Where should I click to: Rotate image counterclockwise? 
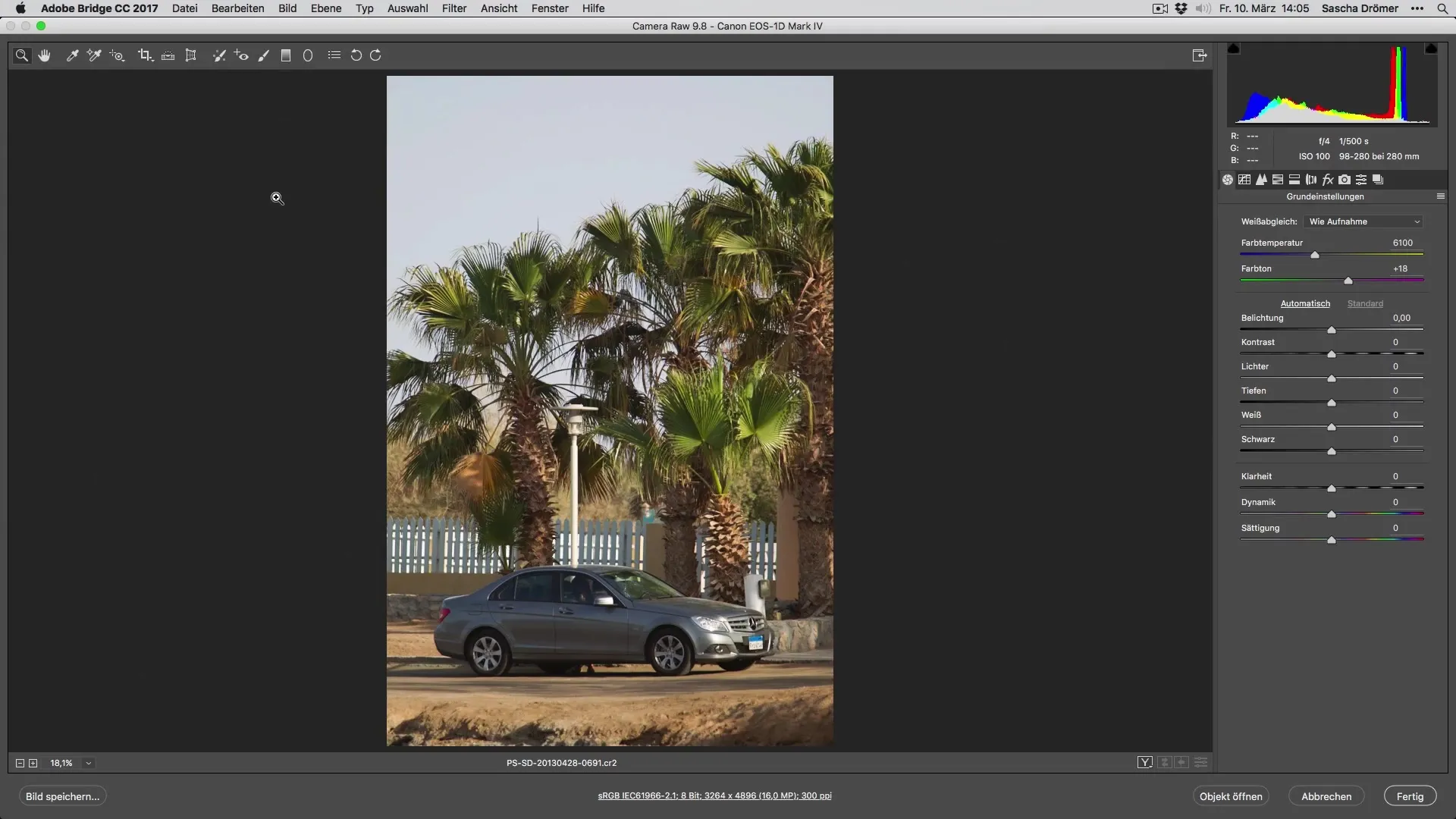[356, 55]
